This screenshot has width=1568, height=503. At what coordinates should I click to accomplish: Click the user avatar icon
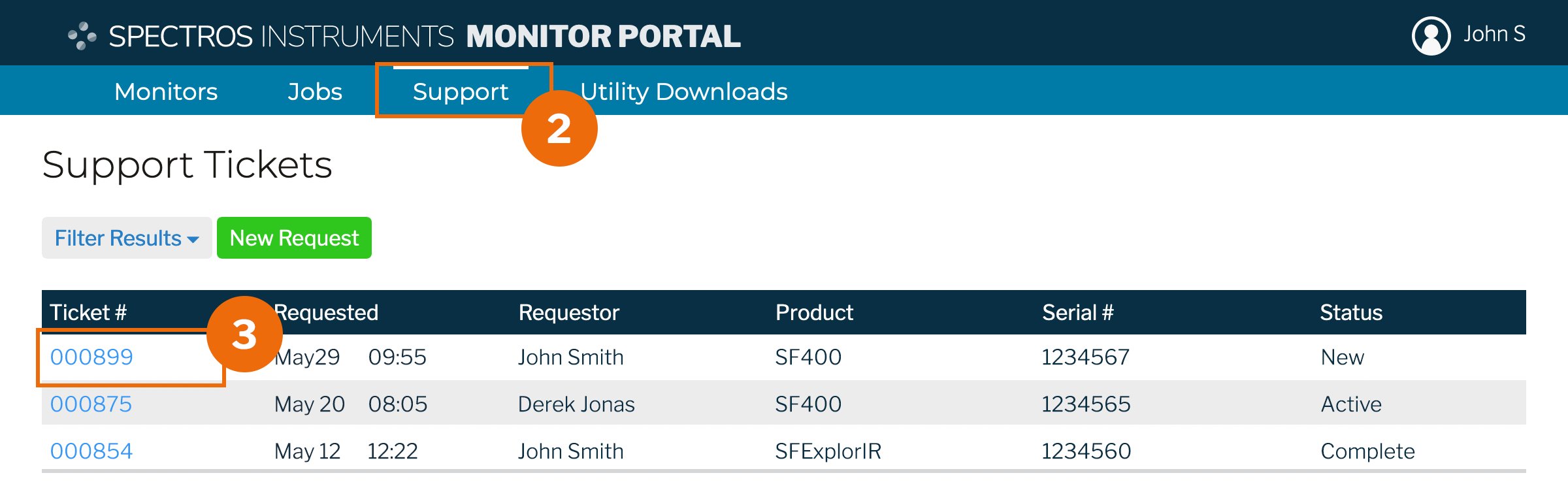pyautogui.click(x=1431, y=36)
